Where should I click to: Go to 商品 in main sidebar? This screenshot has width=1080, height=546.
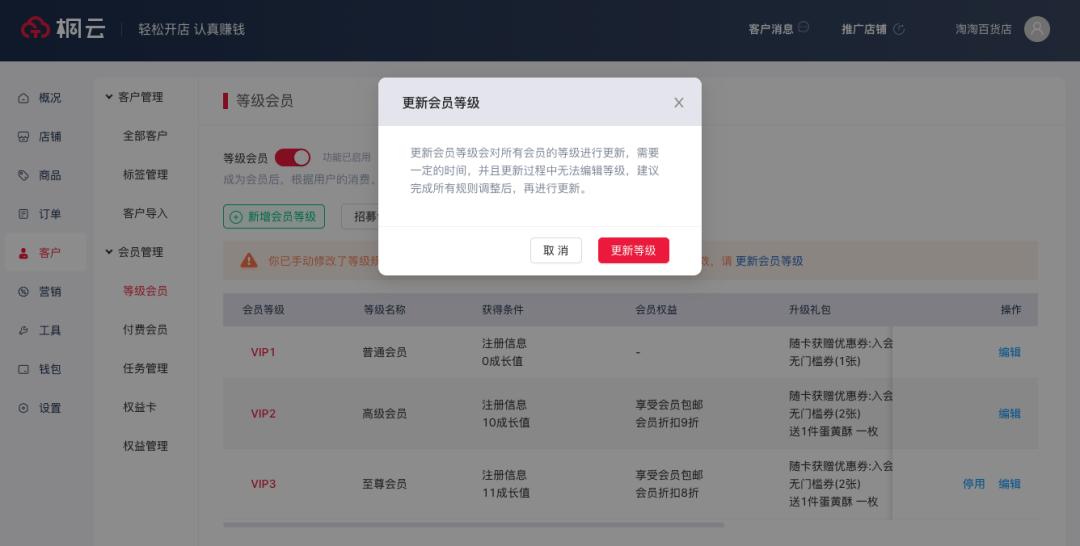click(50, 176)
